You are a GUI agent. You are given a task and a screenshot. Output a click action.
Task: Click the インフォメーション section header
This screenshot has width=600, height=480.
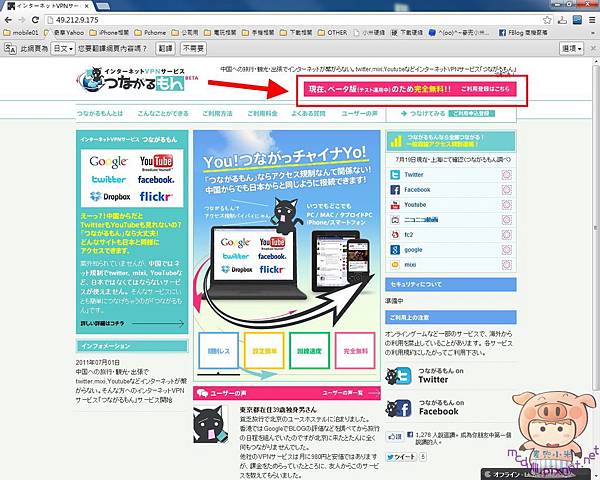tap(132, 346)
